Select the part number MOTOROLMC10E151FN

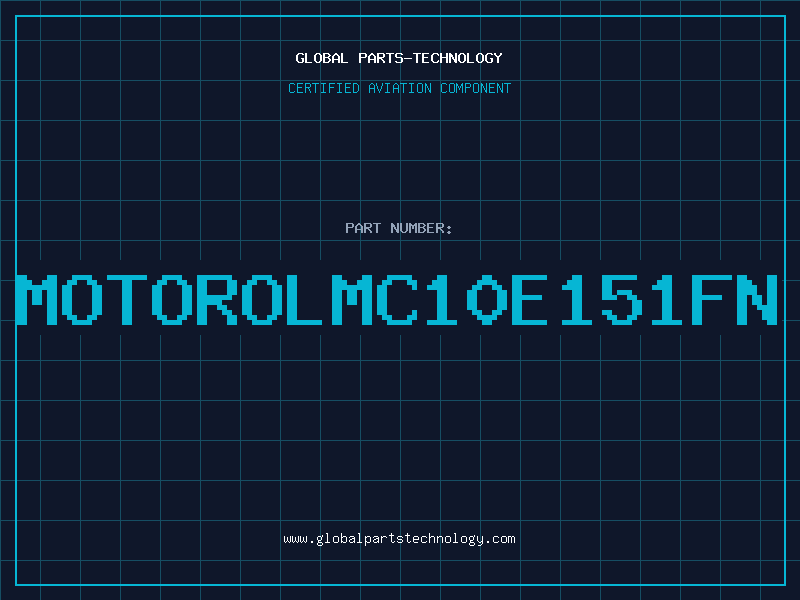point(397,299)
